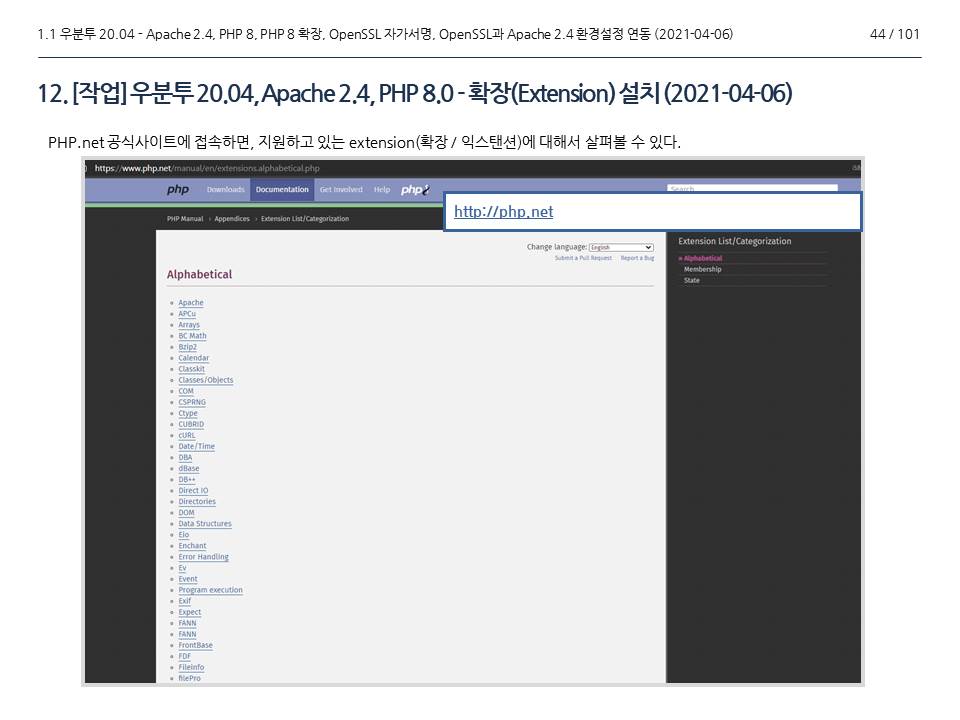Open the cURL extension link
The width and height of the screenshot is (960, 720).
[187, 435]
